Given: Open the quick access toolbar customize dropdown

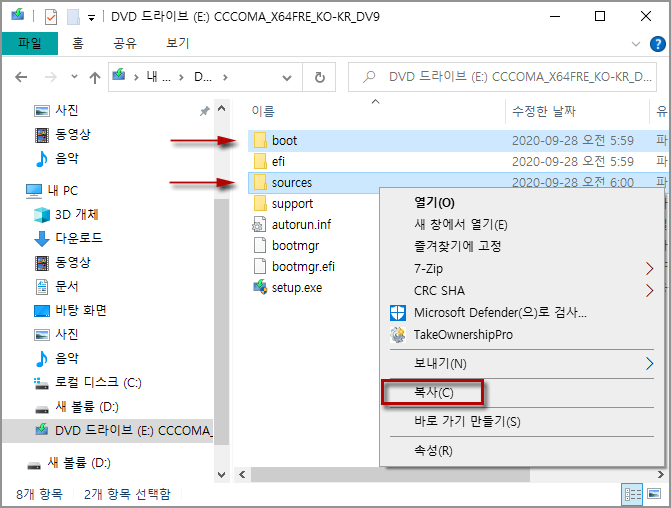Looking at the screenshot, I should pos(91,18).
